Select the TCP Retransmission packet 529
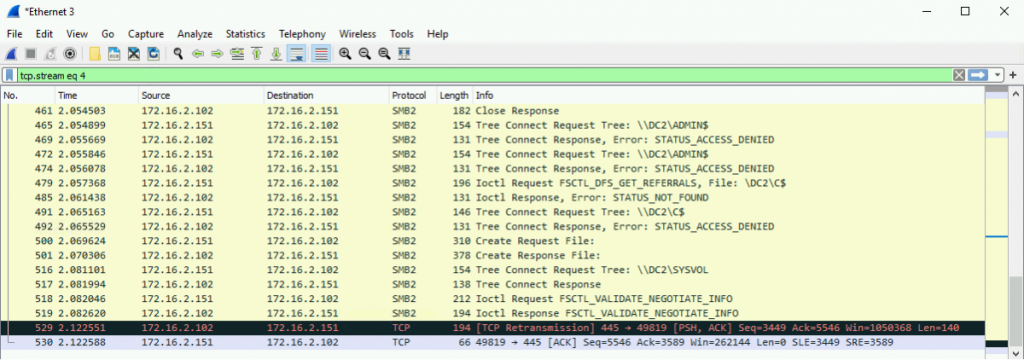The width and height of the screenshot is (1024, 360). (493, 328)
